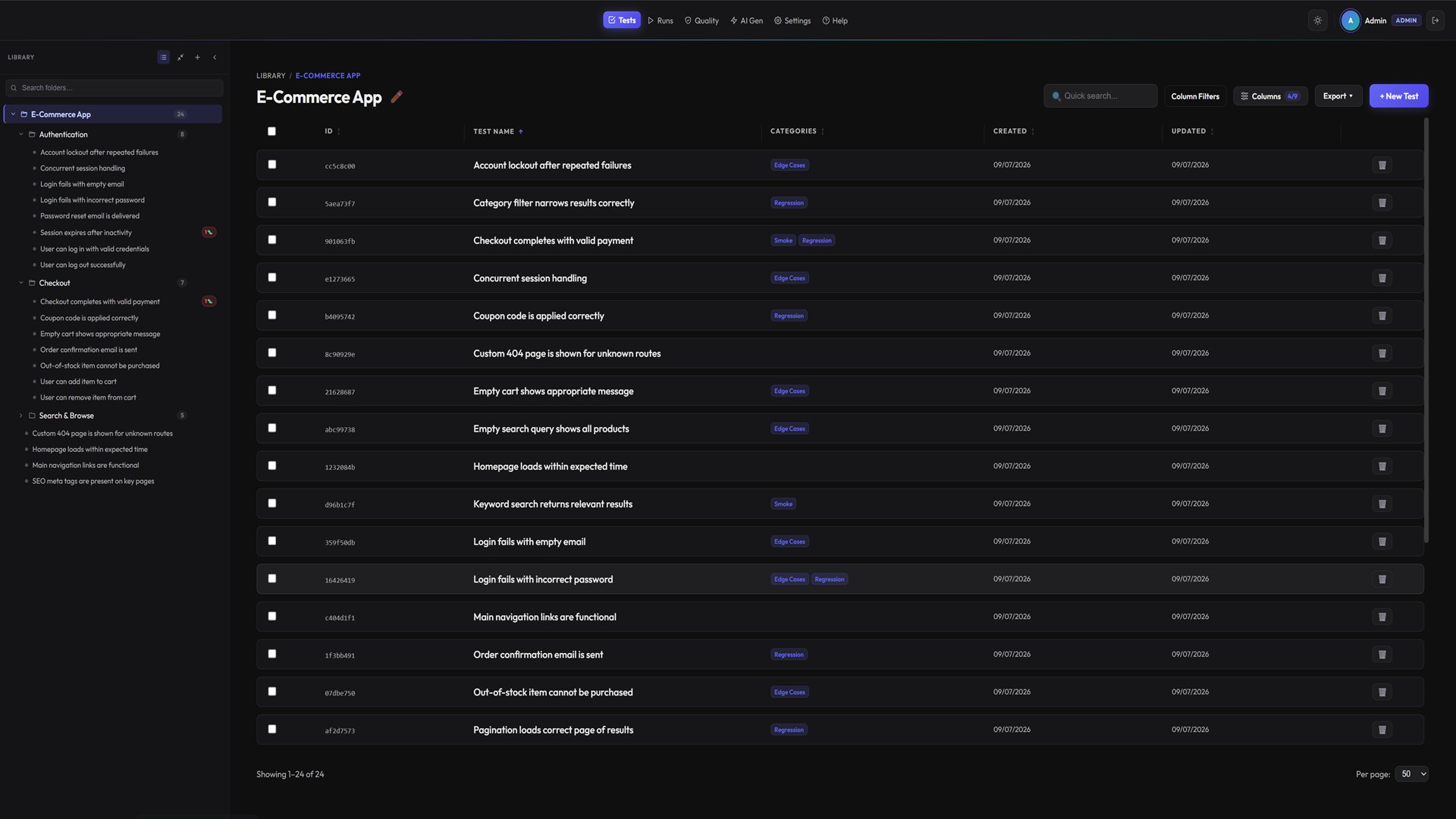Image resolution: width=1456 pixels, height=819 pixels.
Task: Expand the Search & Browse folder
Action: (x=21, y=416)
